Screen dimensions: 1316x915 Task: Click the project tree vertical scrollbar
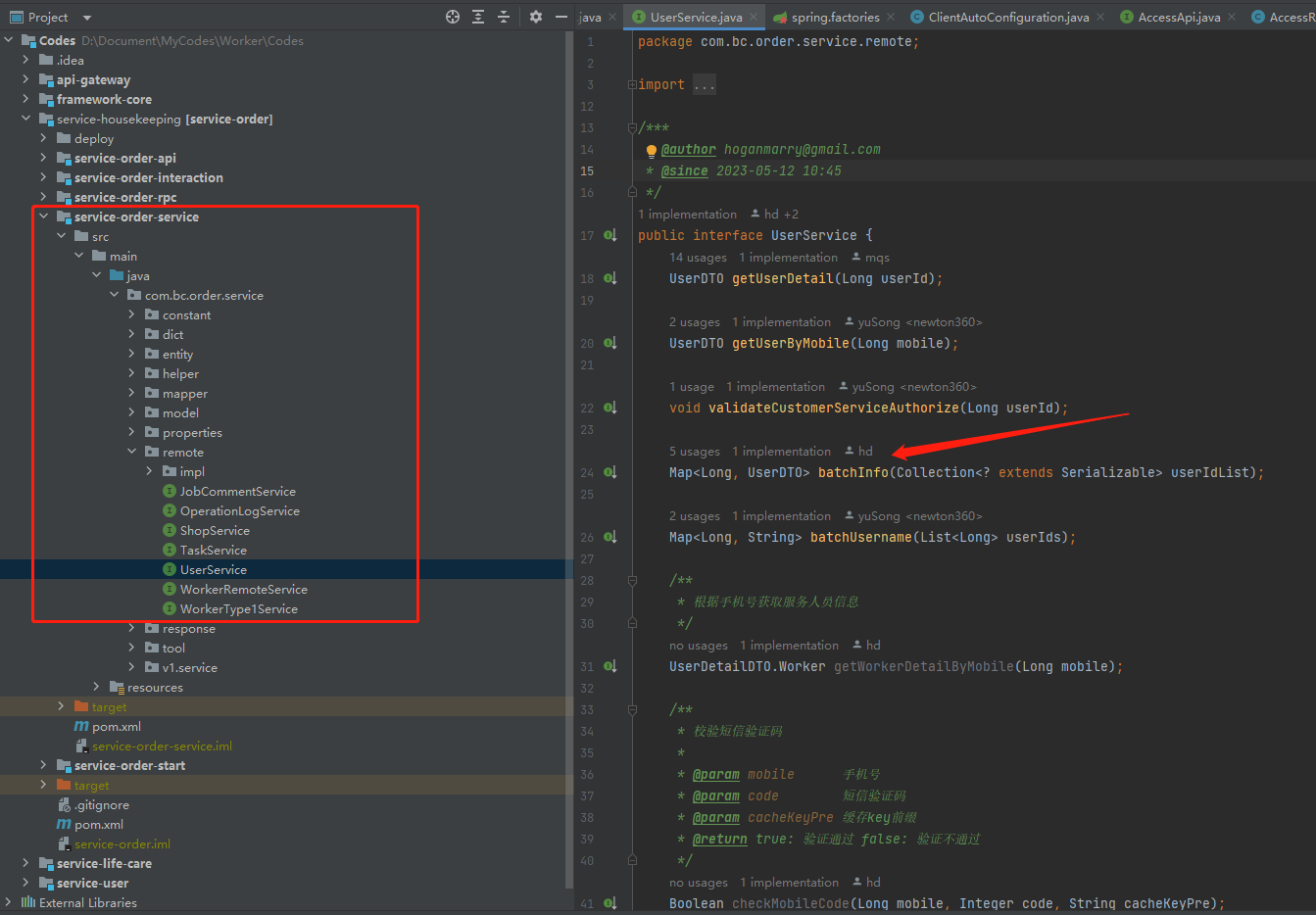tap(569, 460)
